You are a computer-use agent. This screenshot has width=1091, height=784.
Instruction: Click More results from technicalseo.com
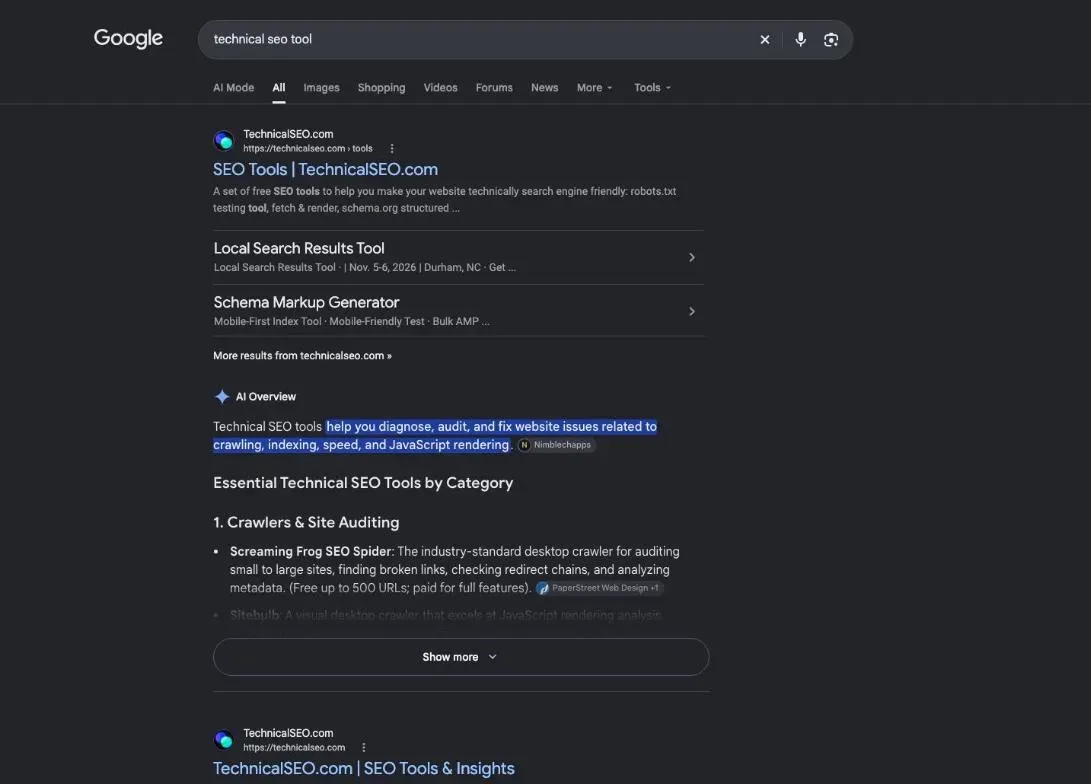(303, 355)
